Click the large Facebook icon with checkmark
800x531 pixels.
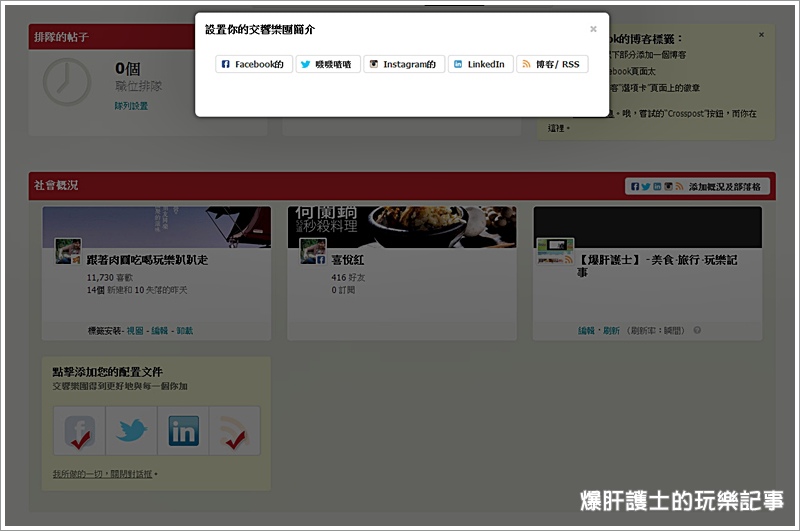tap(80, 431)
